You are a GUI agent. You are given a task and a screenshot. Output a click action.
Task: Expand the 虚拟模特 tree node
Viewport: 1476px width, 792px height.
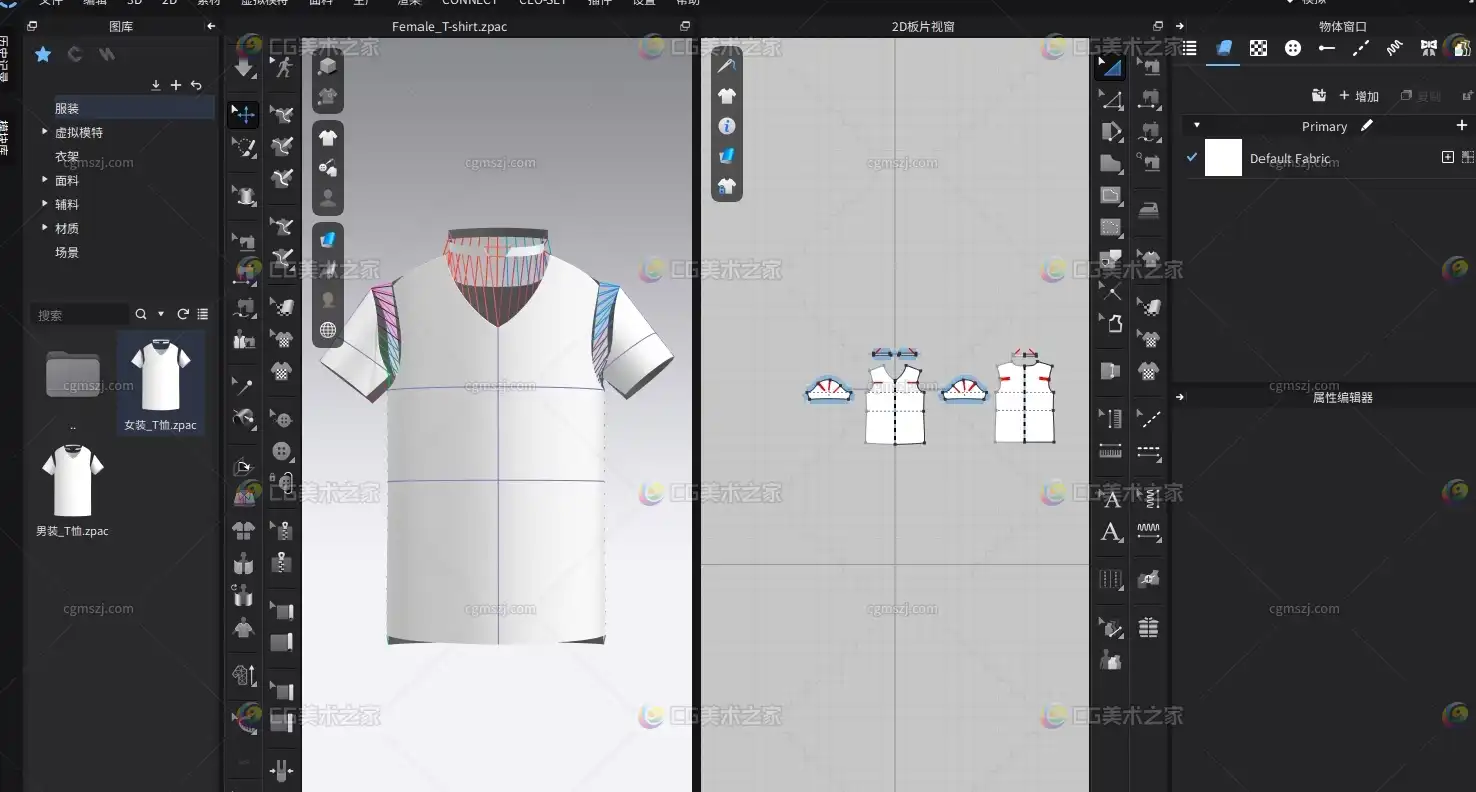point(45,132)
